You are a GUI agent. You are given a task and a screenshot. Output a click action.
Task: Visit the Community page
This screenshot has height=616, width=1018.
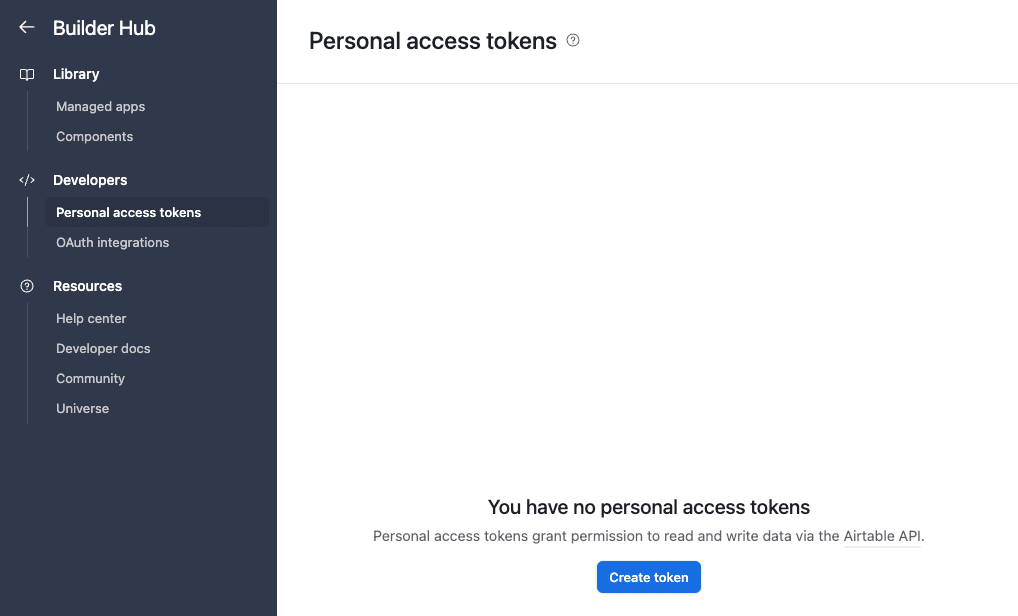pyautogui.click(x=90, y=378)
